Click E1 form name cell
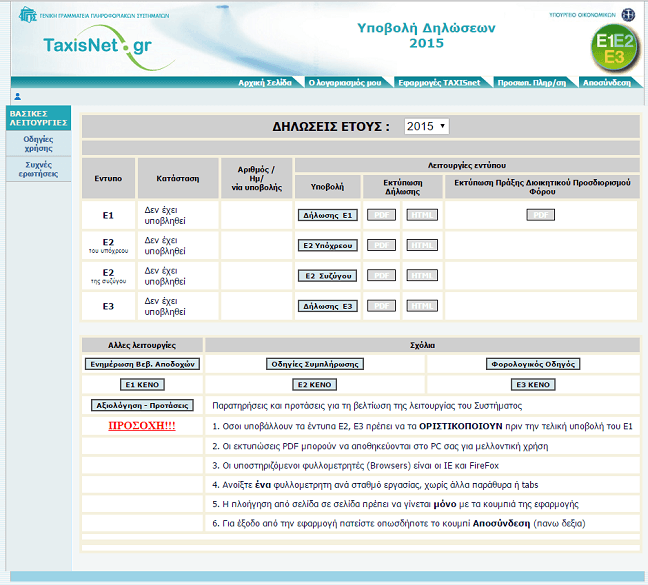This screenshot has height=585, width=648. [x=108, y=215]
